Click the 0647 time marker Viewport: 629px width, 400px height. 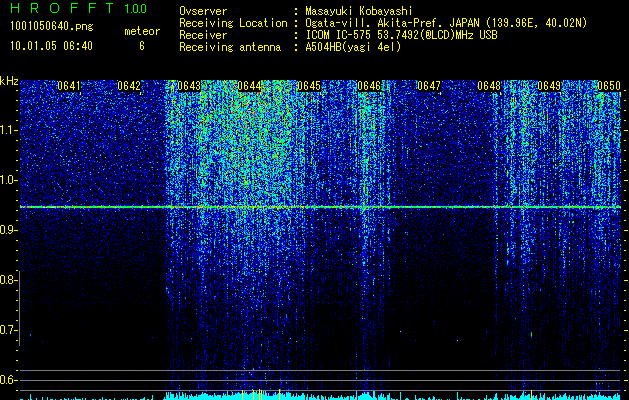coord(429,86)
